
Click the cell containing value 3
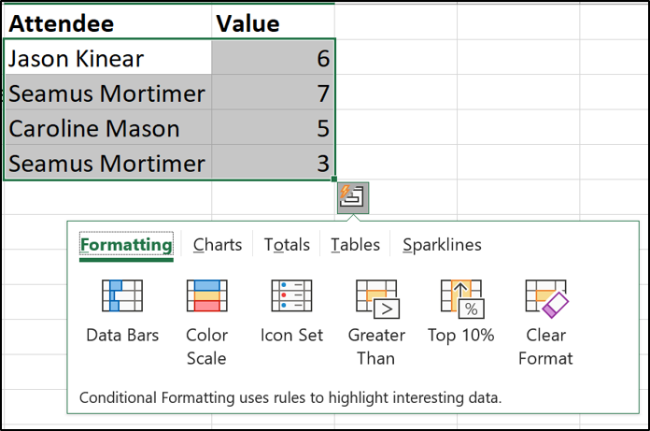[272, 163]
